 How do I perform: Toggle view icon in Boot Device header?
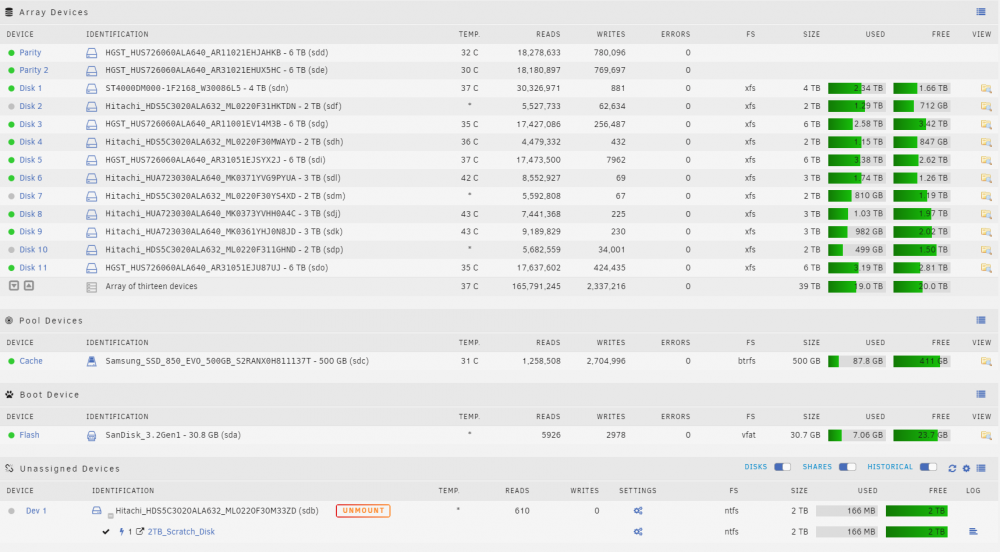click(x=981, y=395)
